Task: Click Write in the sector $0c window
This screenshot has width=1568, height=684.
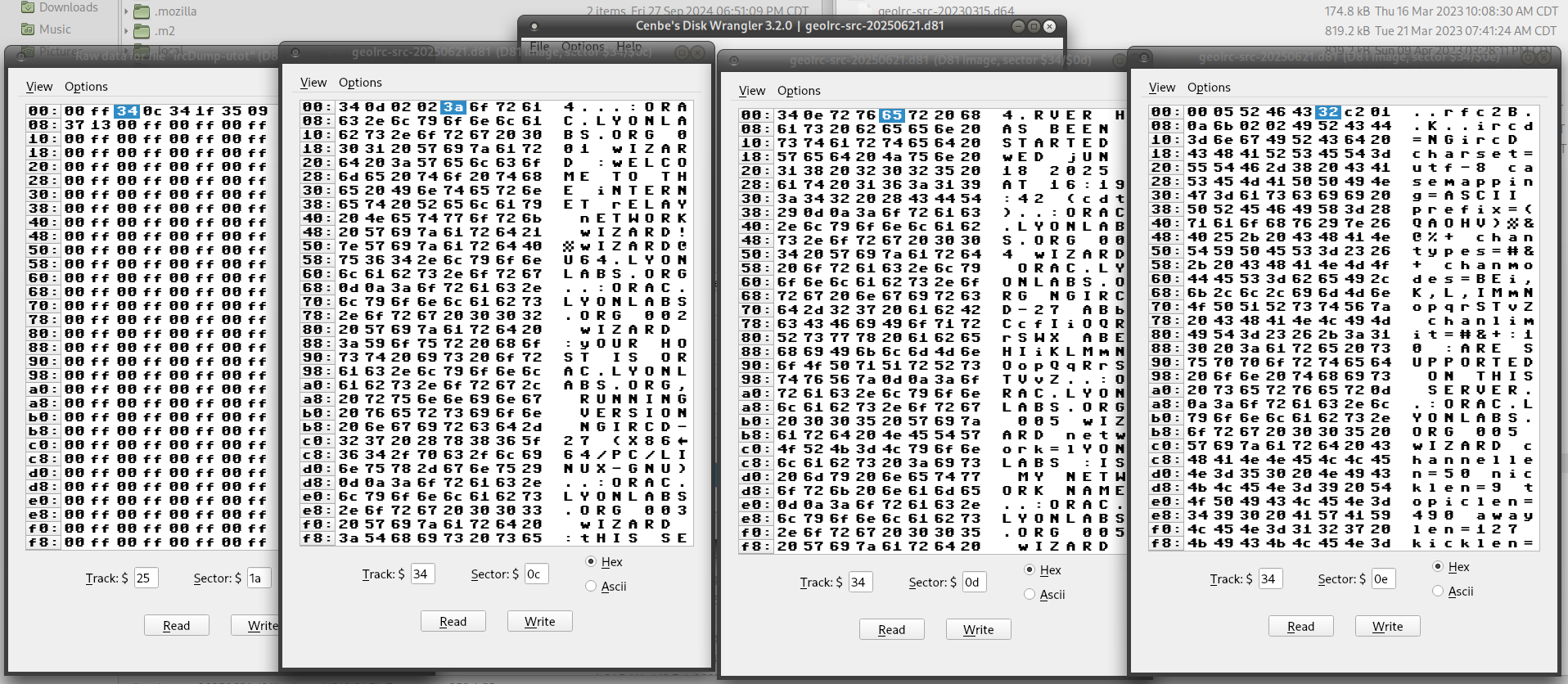Action: click(540, 621)
